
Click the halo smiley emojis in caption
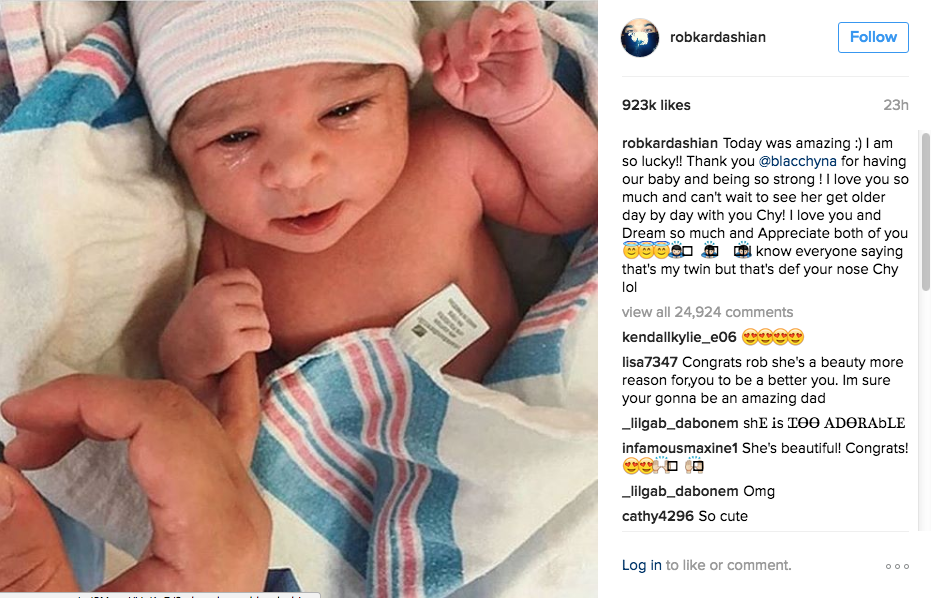coord(645,251)
